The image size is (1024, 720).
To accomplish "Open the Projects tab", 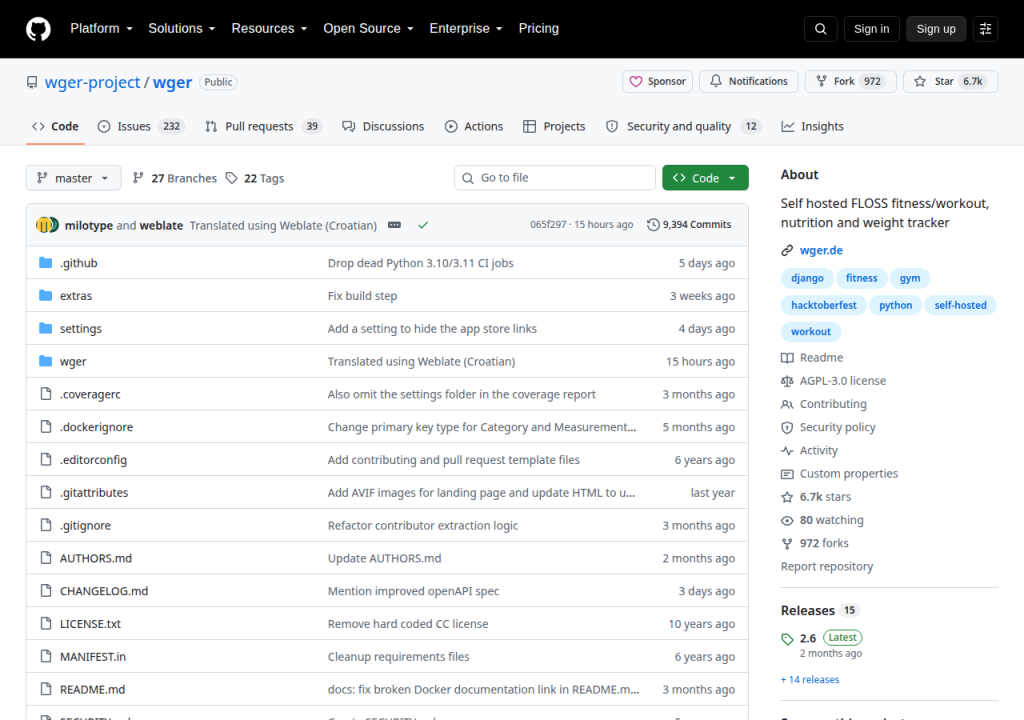I will [x=554, y=126].
